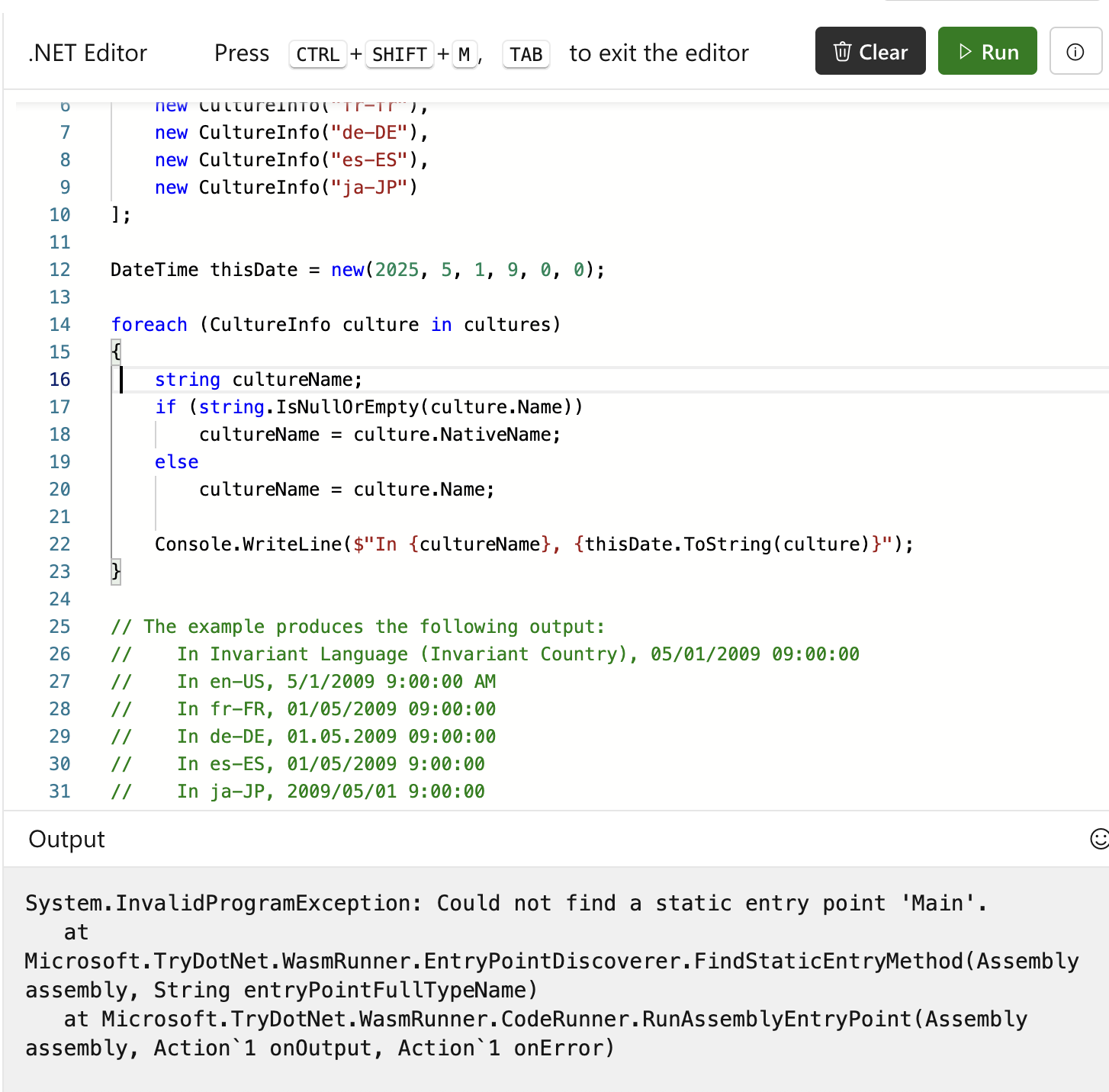This screenshot has height=1092, width=1109.
Task: Click line number 31 in the gutter
Action: pyautogui.click(x=59, y=792)
